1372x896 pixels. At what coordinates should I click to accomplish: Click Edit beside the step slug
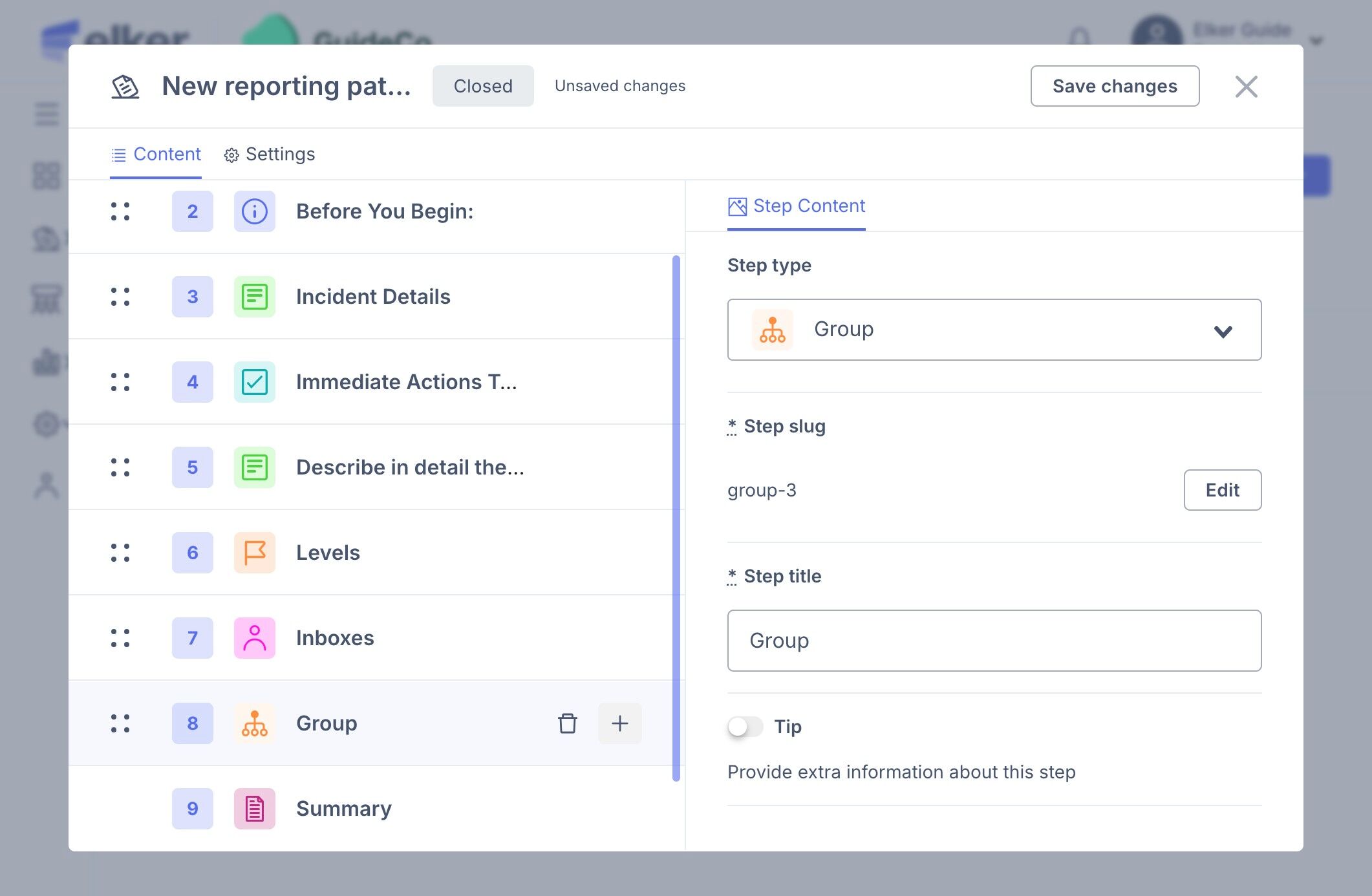(1222, 490)
